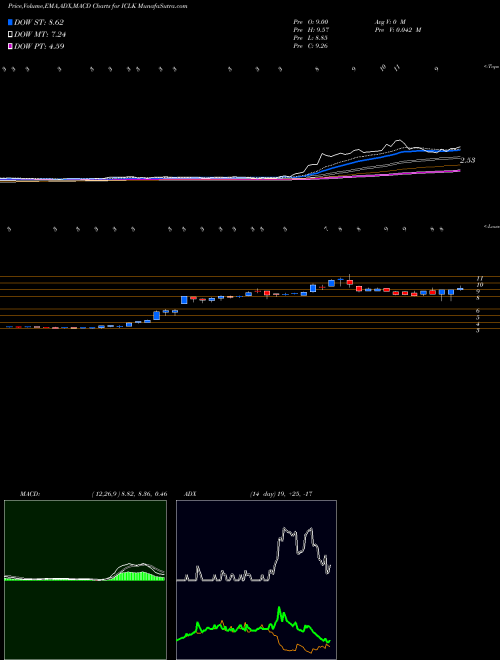Click the Tops marker labeled 10
The width and height of the screenshot is (500, 660).
click(x=383, y=67)
